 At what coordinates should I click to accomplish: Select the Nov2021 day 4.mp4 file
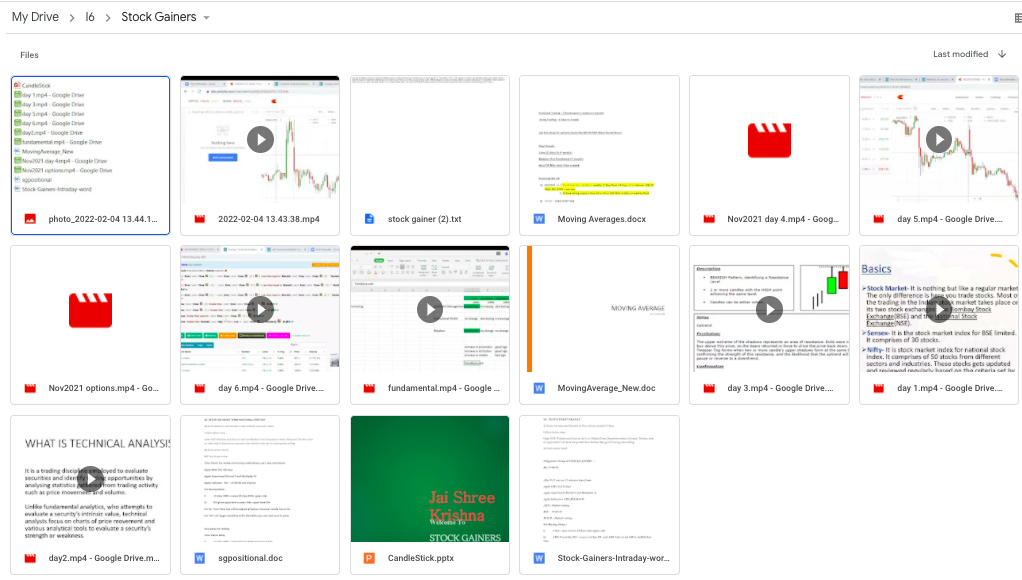769,219
